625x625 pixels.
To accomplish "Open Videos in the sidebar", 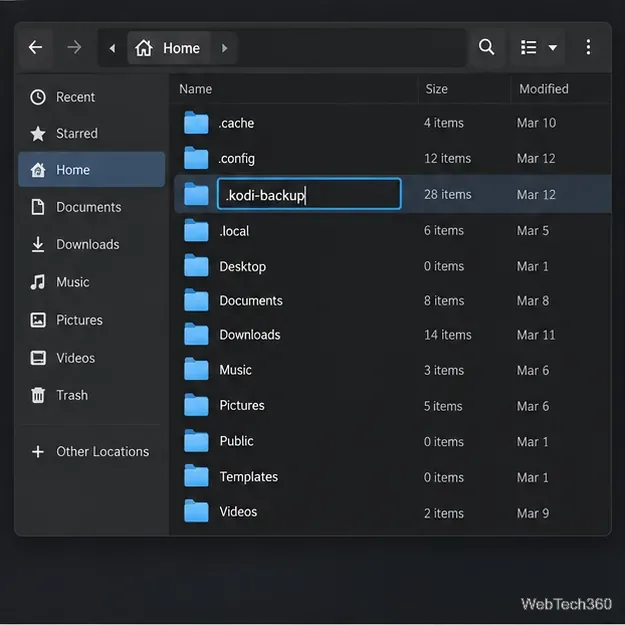I will pyautogui.click(x=91, y=358).
